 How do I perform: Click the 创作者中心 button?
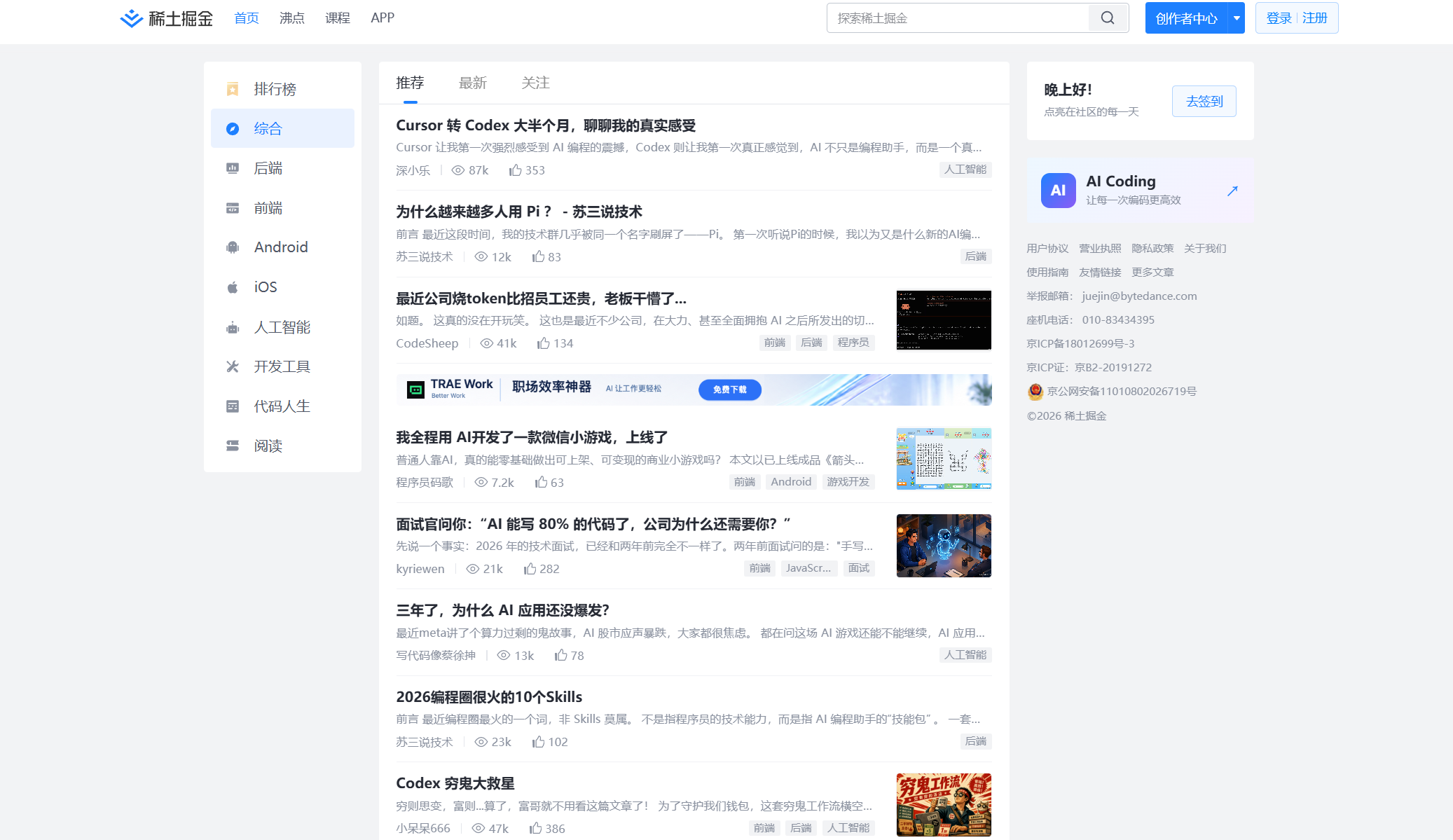tap(1187, 18)
